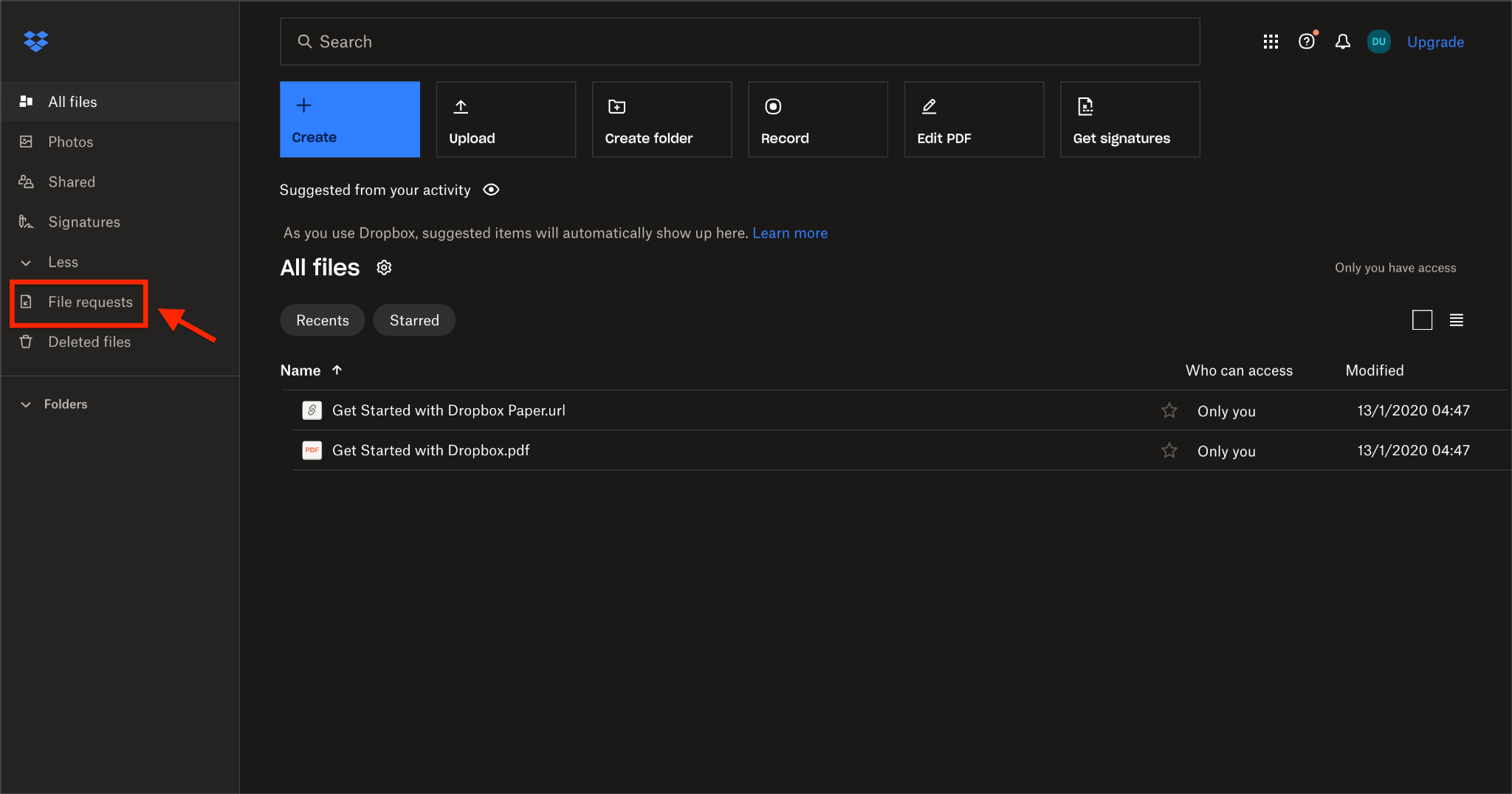Star Get Started with Dropbox.pdf
This screenshot has width=1512, height=794.
1169,450
